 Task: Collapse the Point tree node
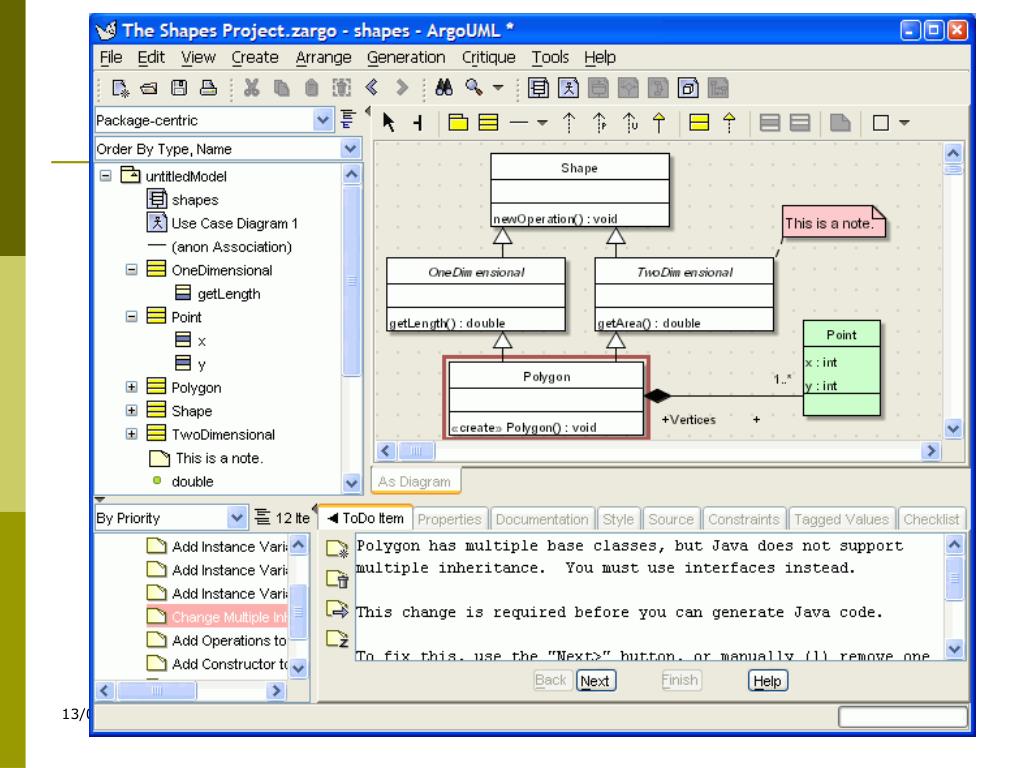[132, 317]
